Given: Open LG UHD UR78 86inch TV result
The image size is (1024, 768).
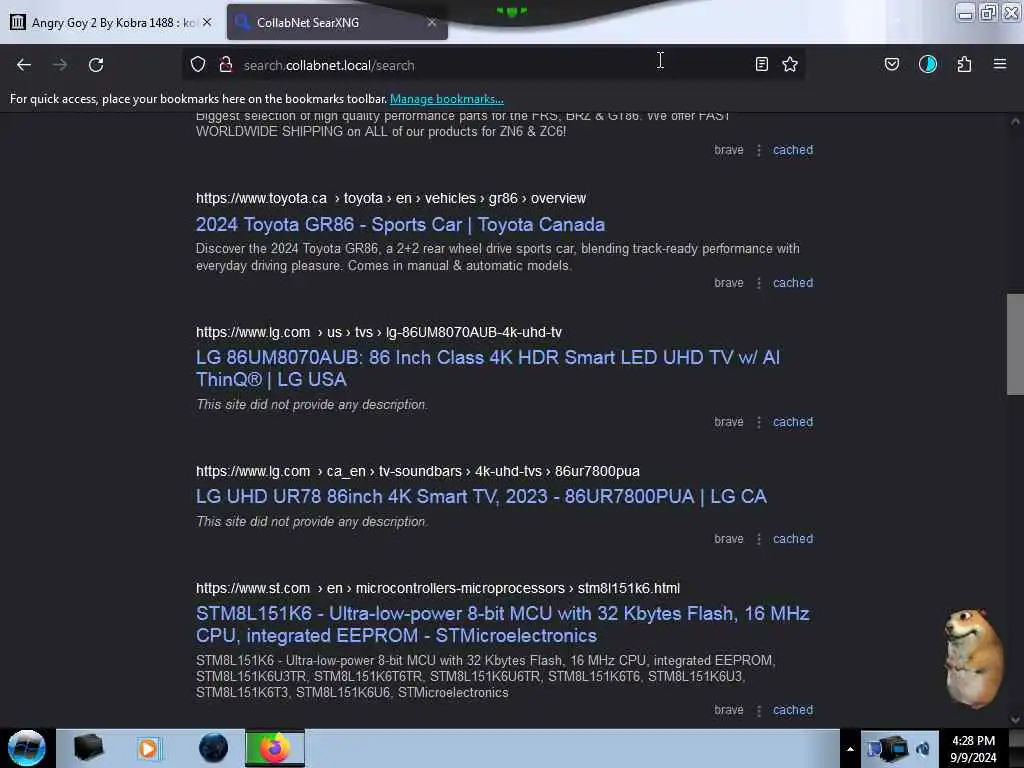Looking at the screenshot, I should point(481,496).
